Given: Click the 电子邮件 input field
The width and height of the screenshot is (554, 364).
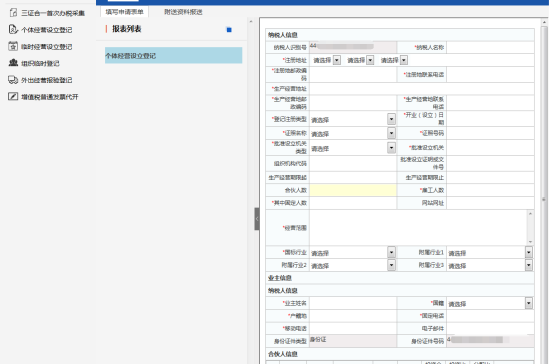Looking at the screenshot, I should pos(490,329).
